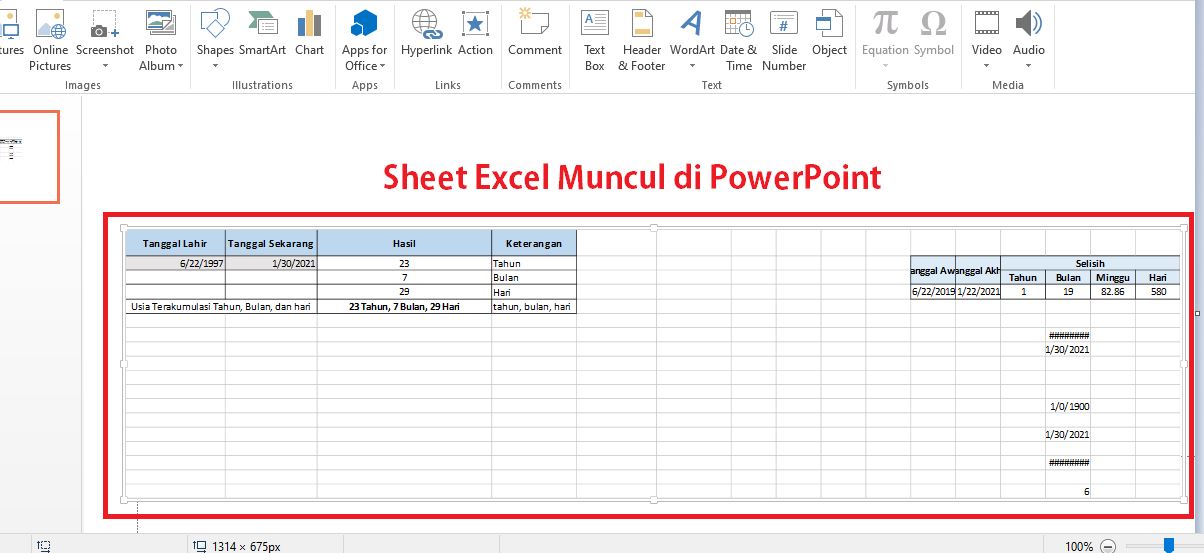
Task: Select the 'Selisih' merged header cell
Action: pos(1090,263)
